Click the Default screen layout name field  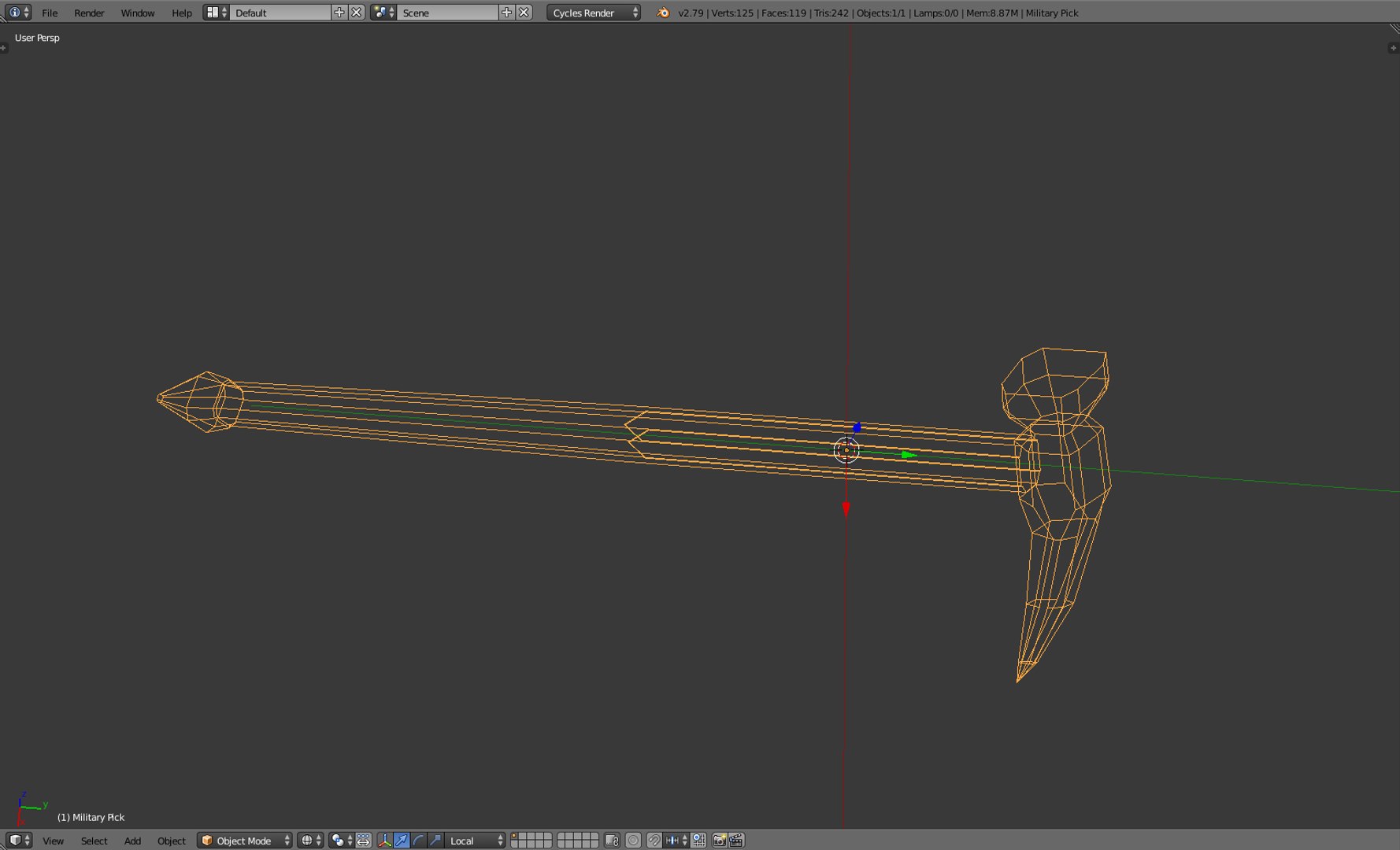click(281, 13)
